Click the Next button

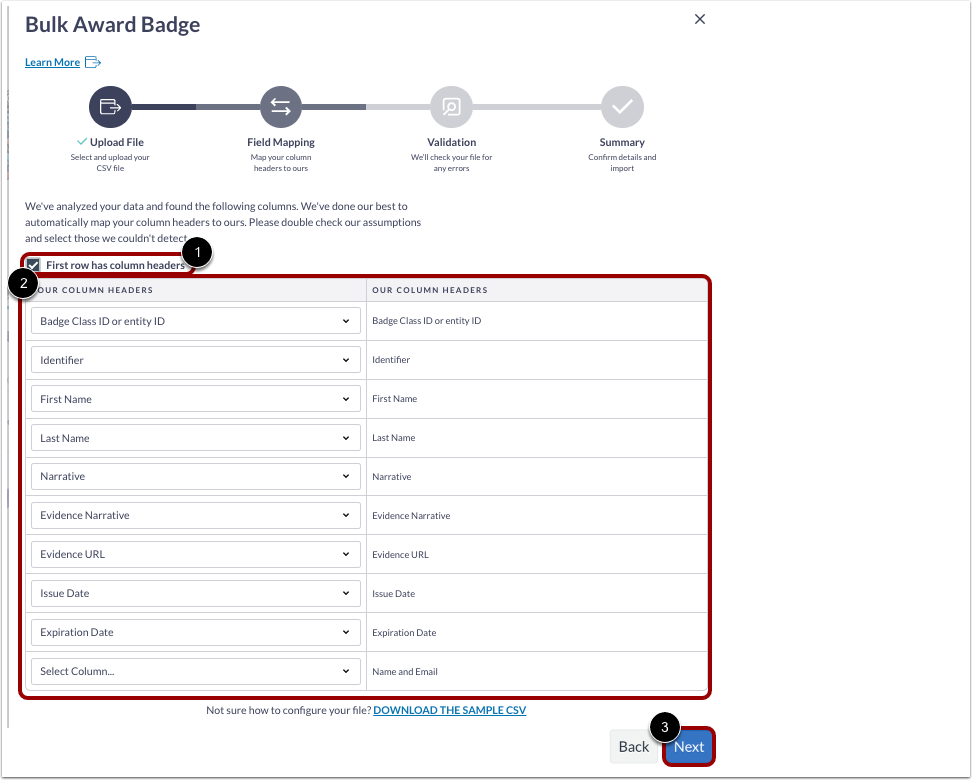[688, 746]
